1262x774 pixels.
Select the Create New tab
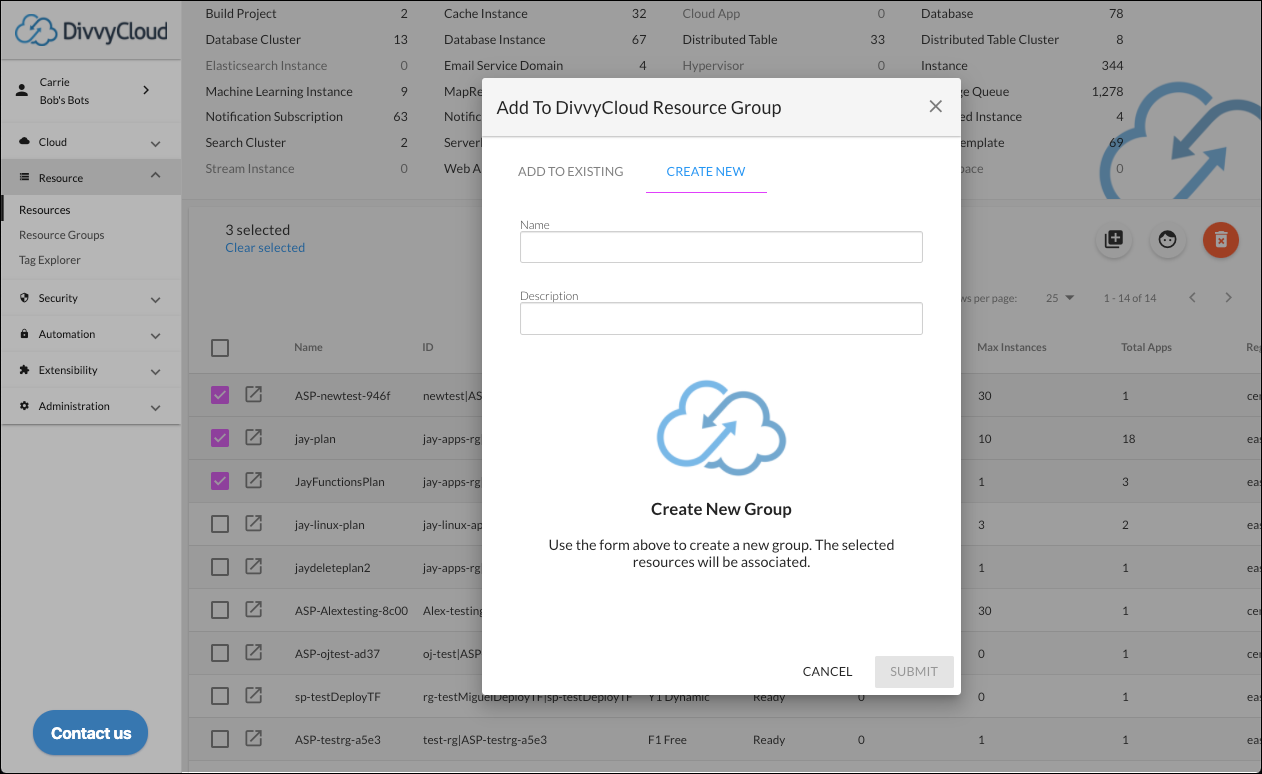[x=706, y=171]
